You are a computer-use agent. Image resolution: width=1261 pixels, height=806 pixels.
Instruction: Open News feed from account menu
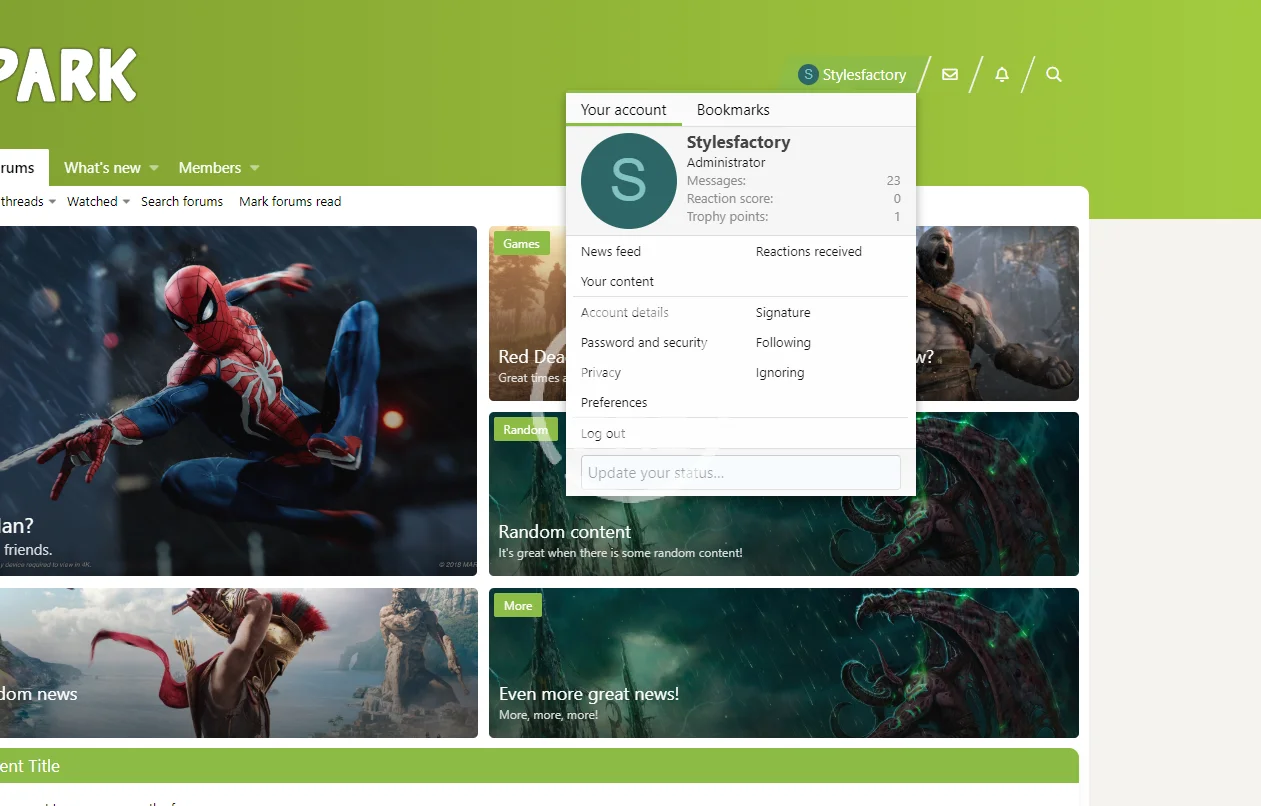[611, 252]
